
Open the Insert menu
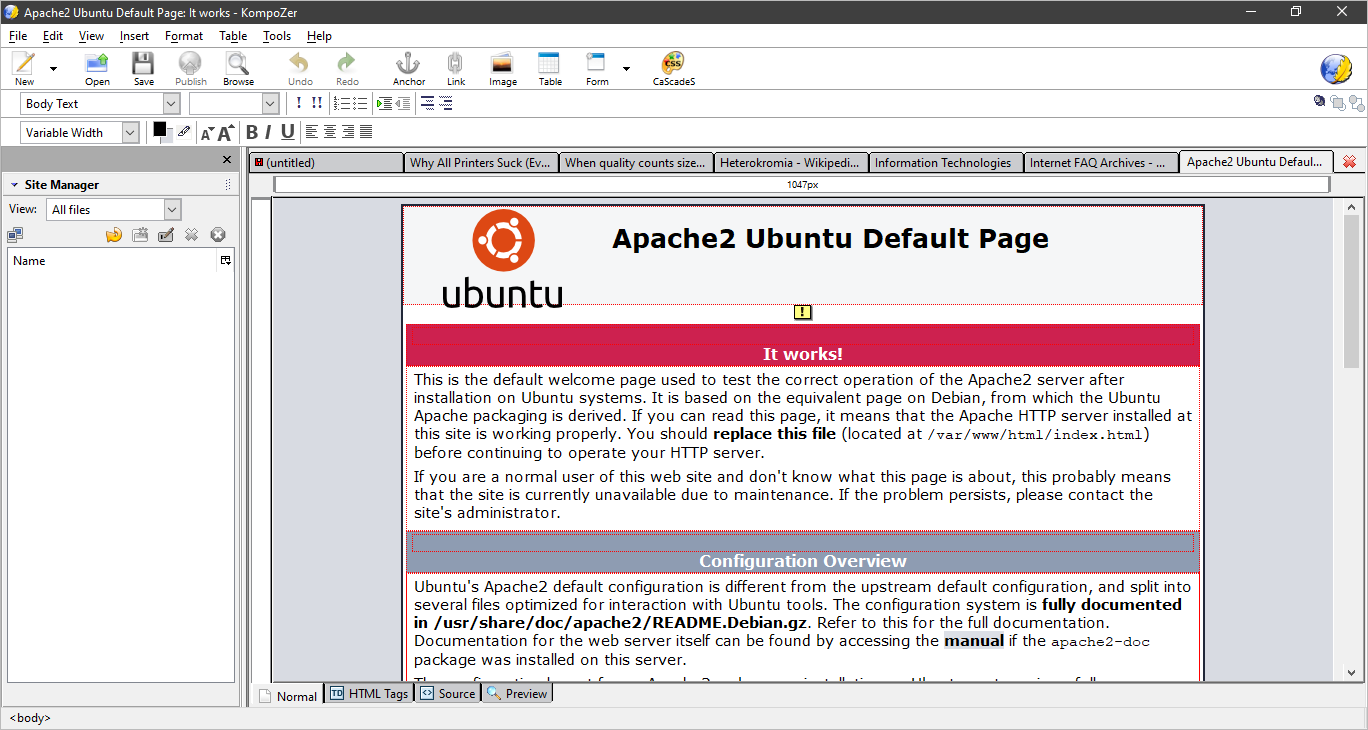[134, 36]
